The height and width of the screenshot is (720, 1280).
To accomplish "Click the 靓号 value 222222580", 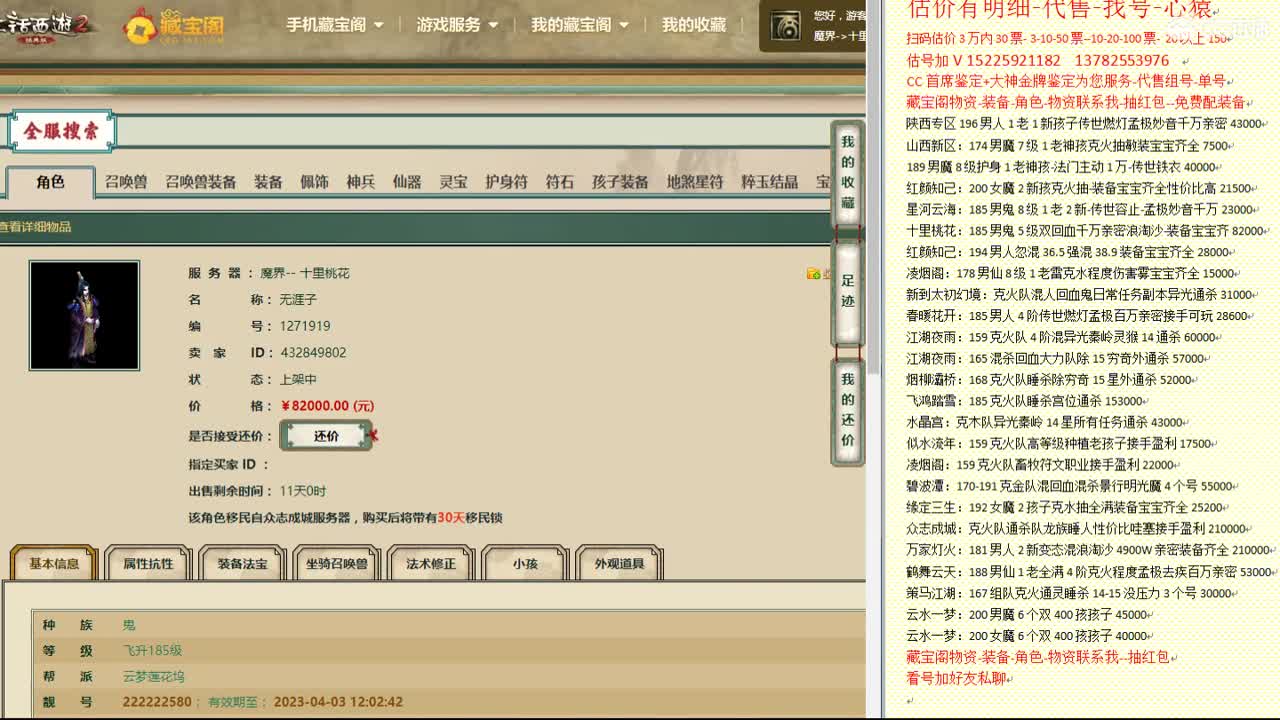I will click(x=157, y=702).
